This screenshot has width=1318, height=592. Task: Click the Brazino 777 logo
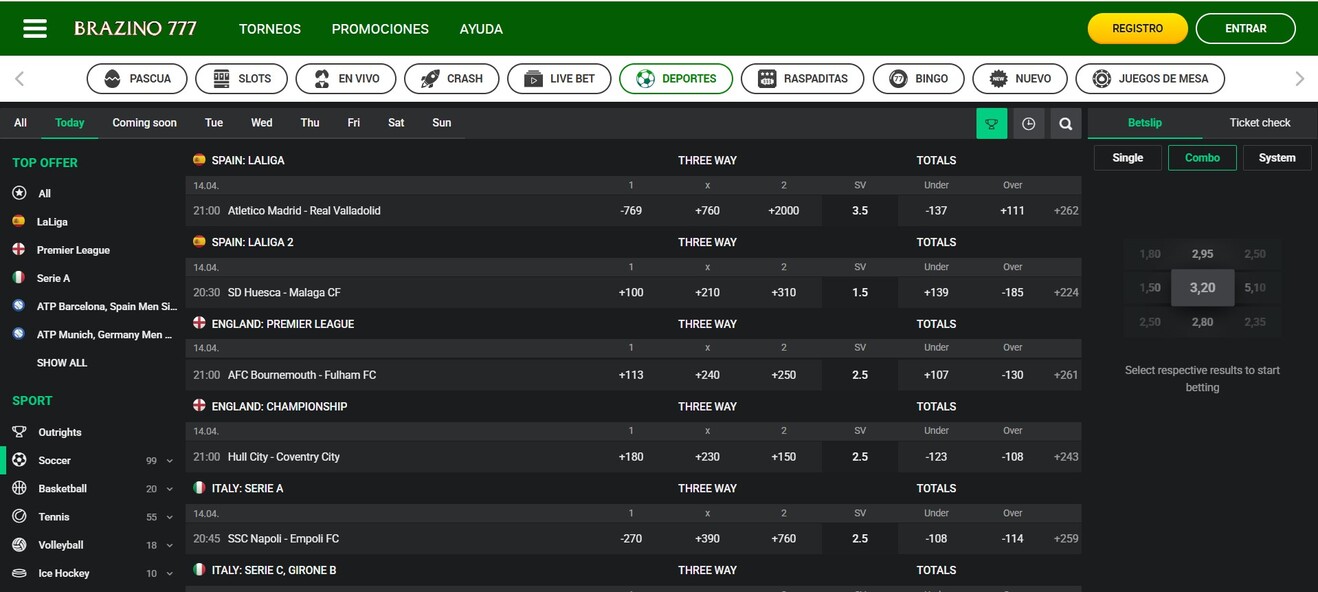(135, 28)
